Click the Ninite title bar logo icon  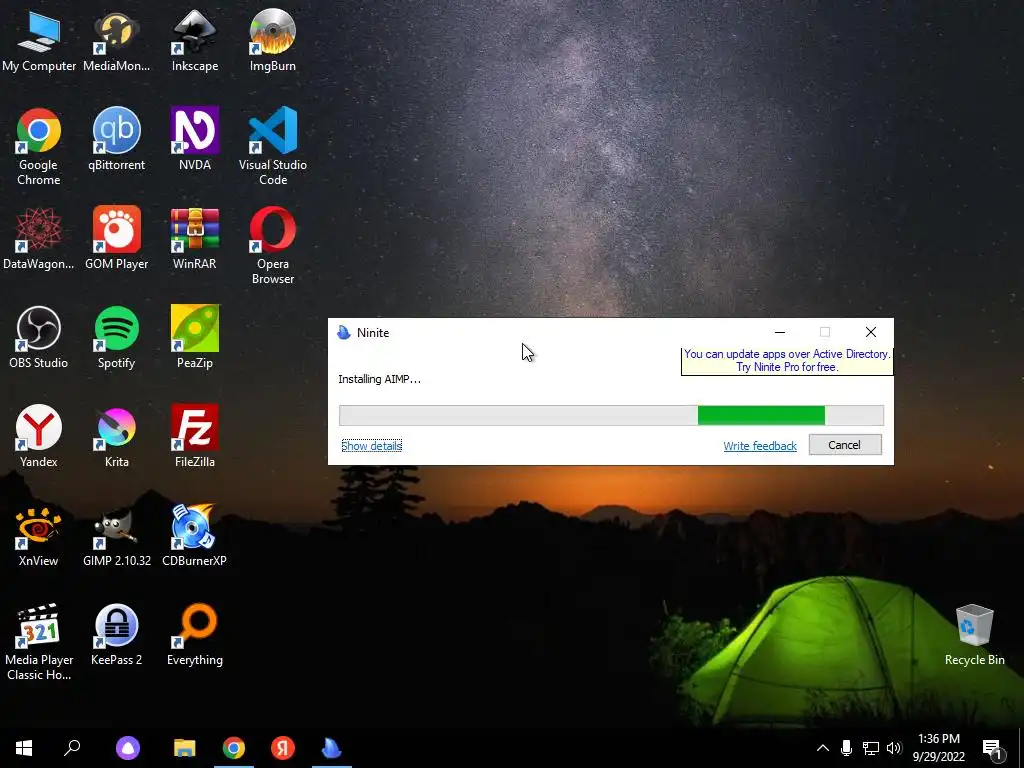tap(344, 332)
